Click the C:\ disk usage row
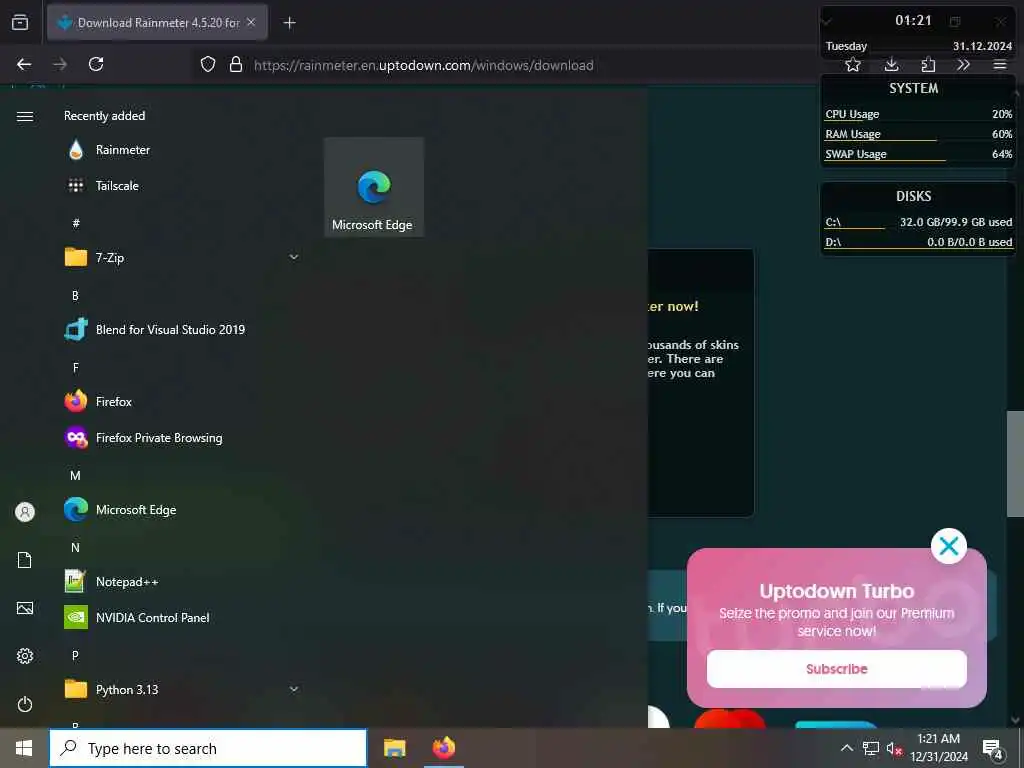The height and width of the screenshot is (768, 1024). pyautogui.click(x=918, y=222)
